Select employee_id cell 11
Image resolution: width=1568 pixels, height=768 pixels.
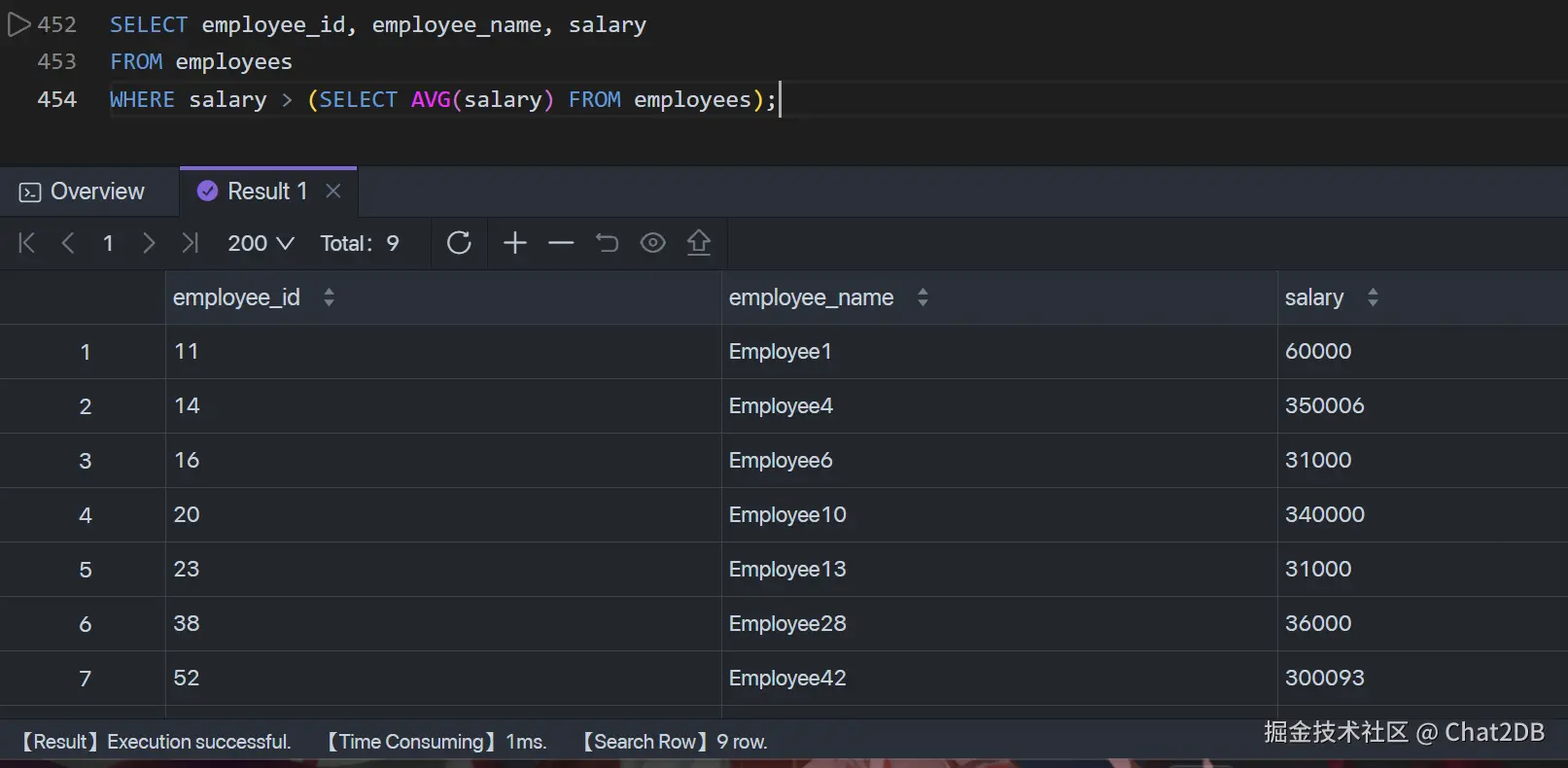[443, 351]
